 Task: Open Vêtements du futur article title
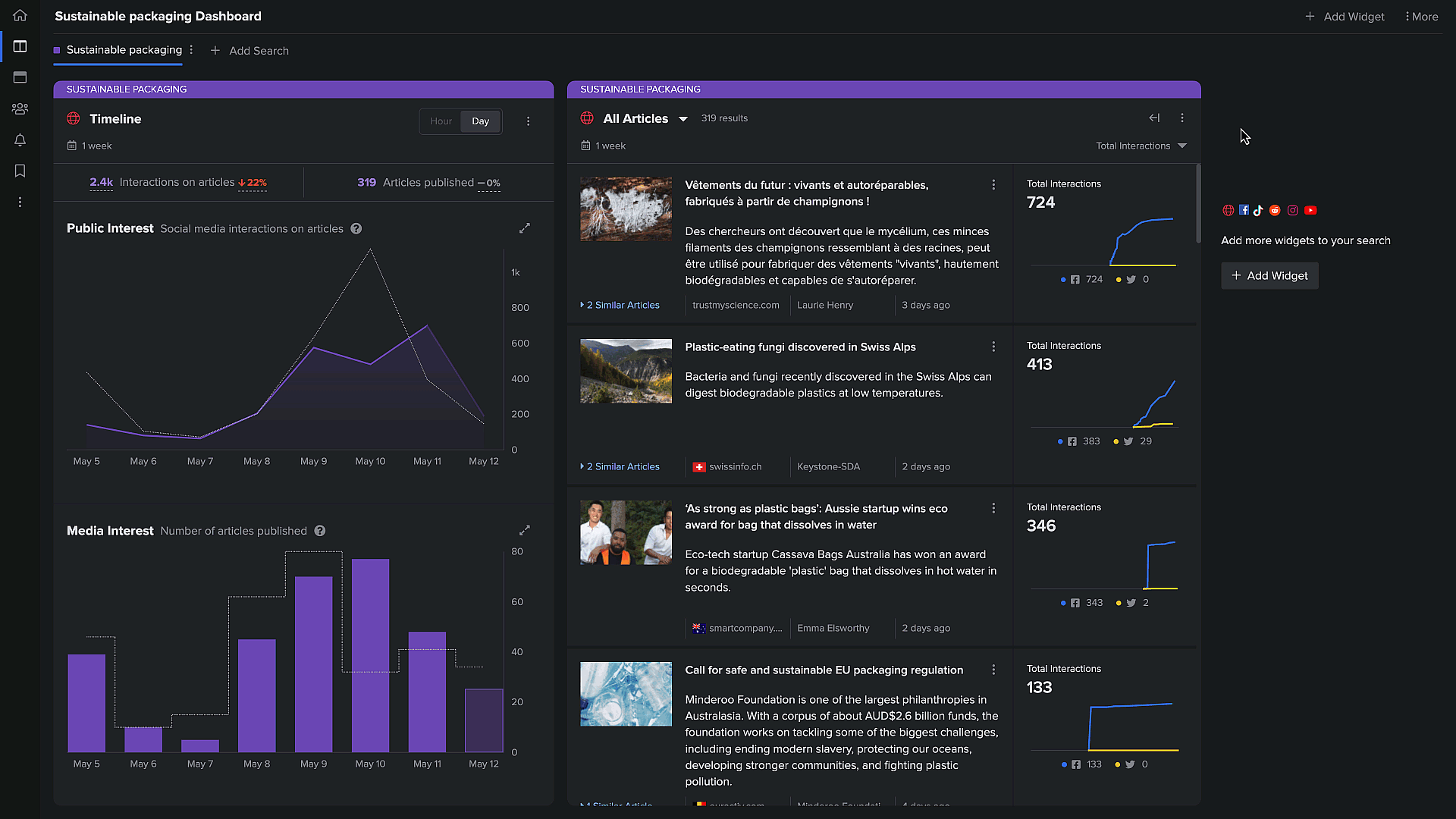pos(806,193)
